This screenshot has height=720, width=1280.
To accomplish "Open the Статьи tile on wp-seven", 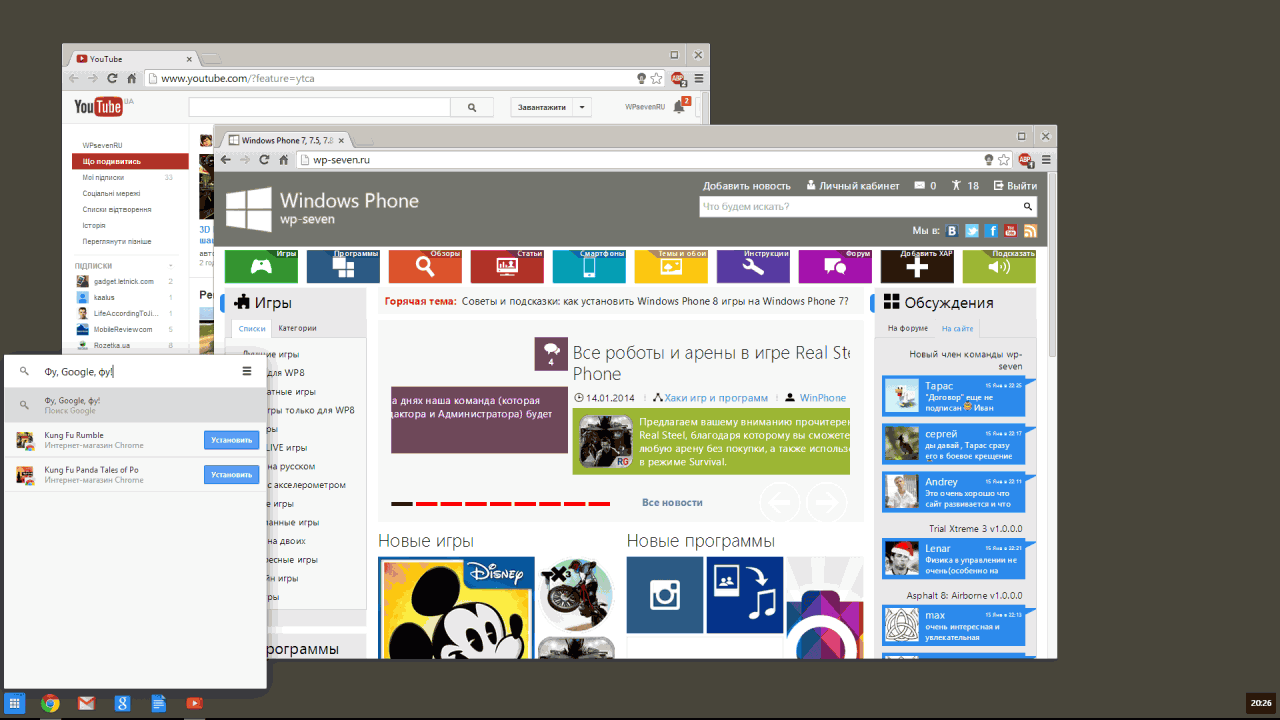I will pos(507,266).
